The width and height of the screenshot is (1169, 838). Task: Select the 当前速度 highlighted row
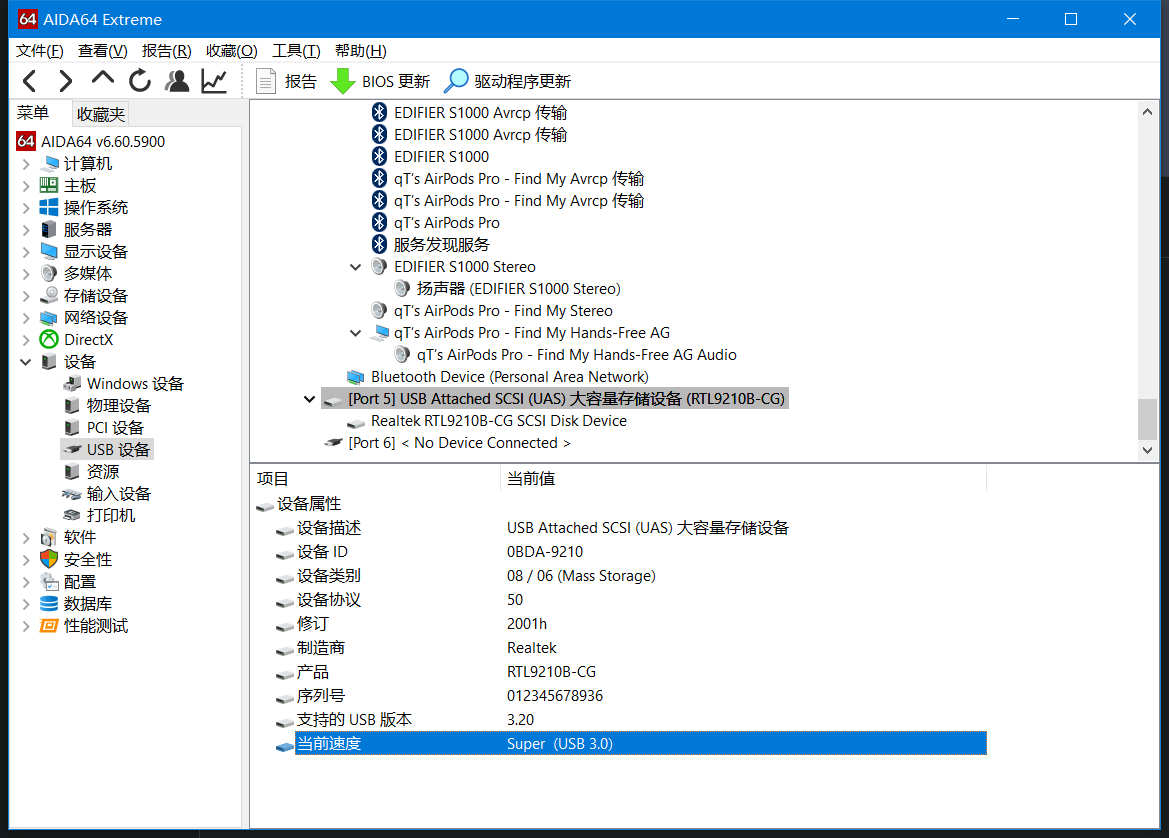tap(640, 743)
